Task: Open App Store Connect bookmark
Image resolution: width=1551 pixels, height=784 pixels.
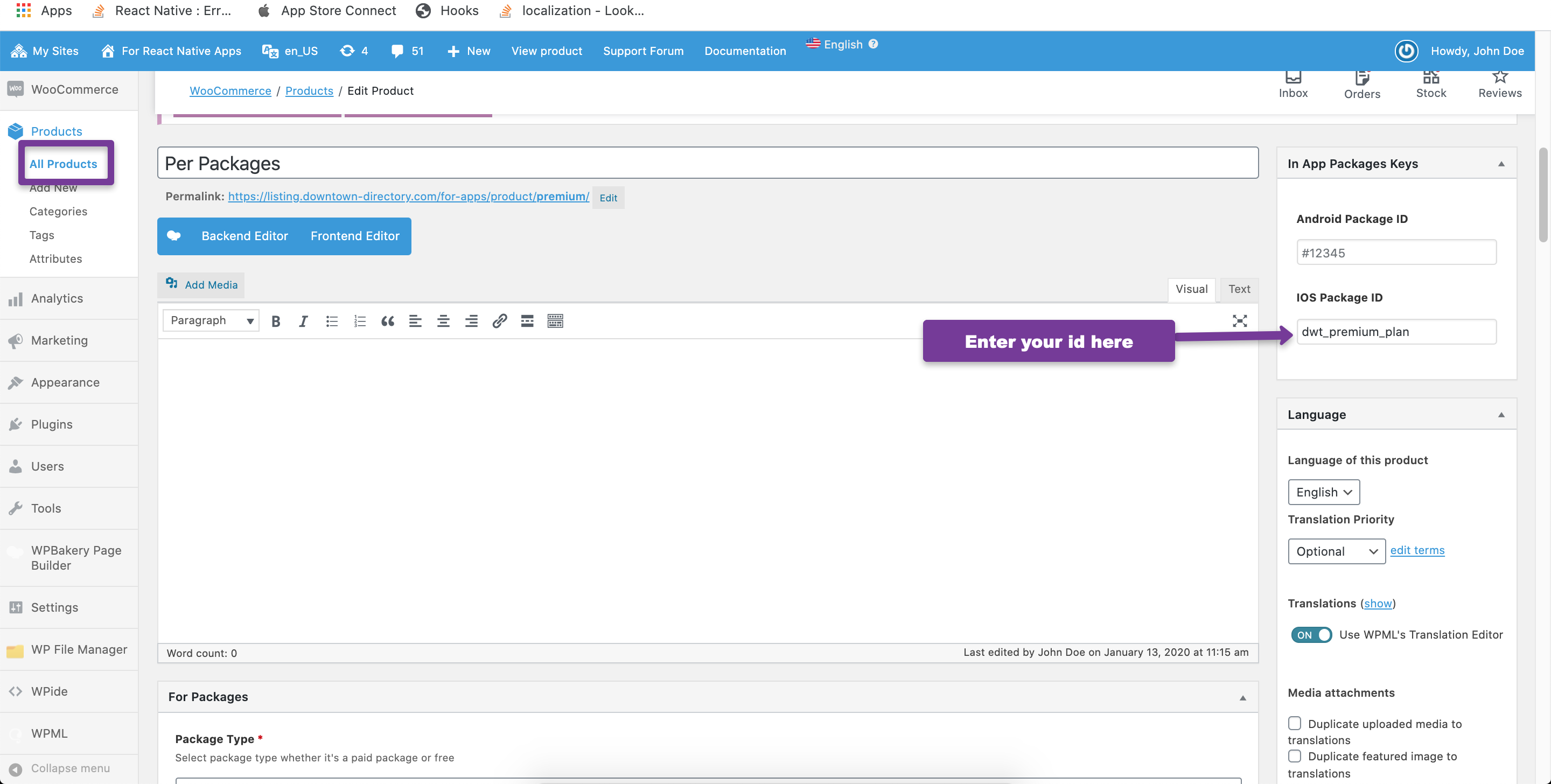Action: (326, 10)
